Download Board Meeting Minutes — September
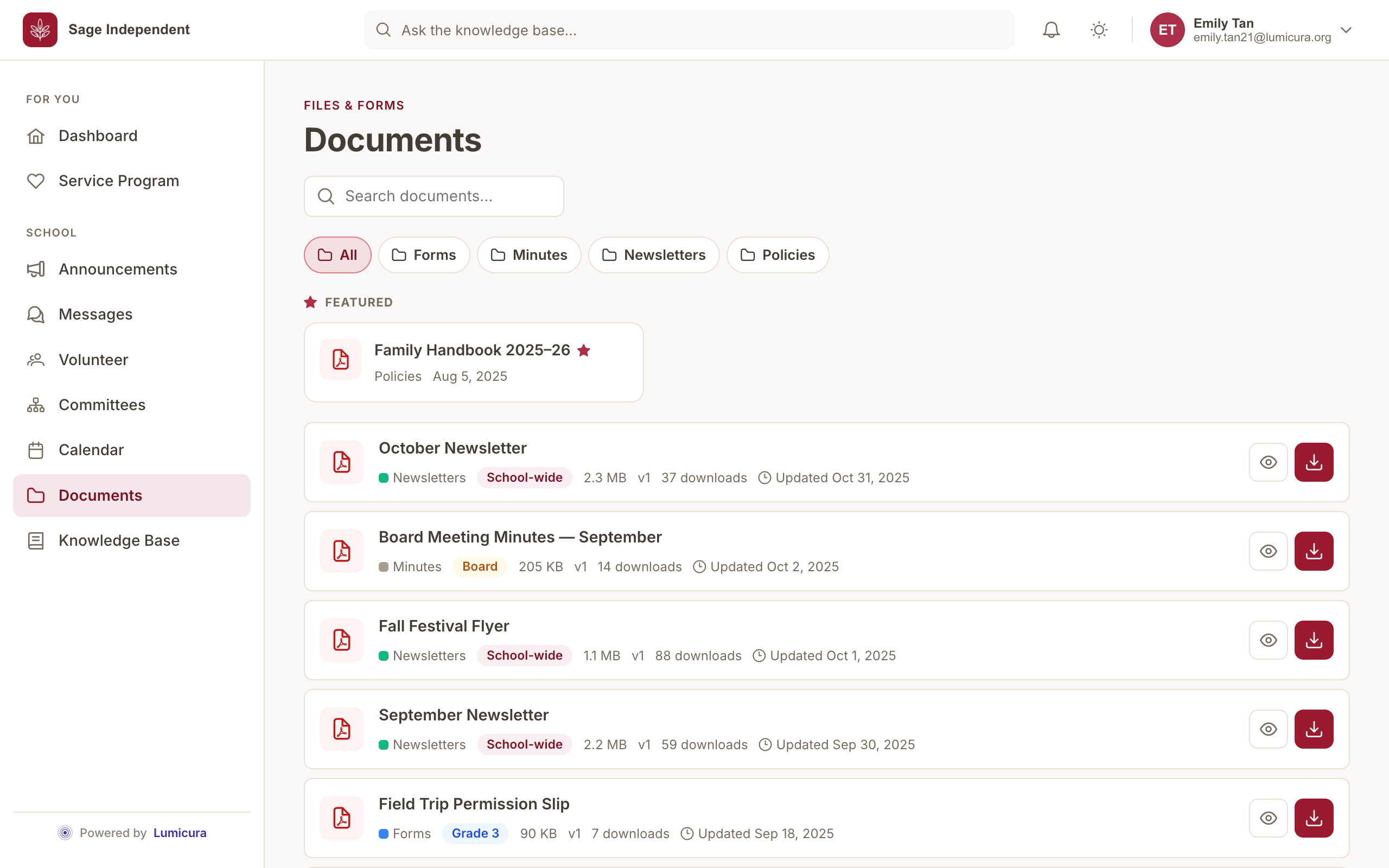Screen dimensions: 1389x868 point(1314,551)
